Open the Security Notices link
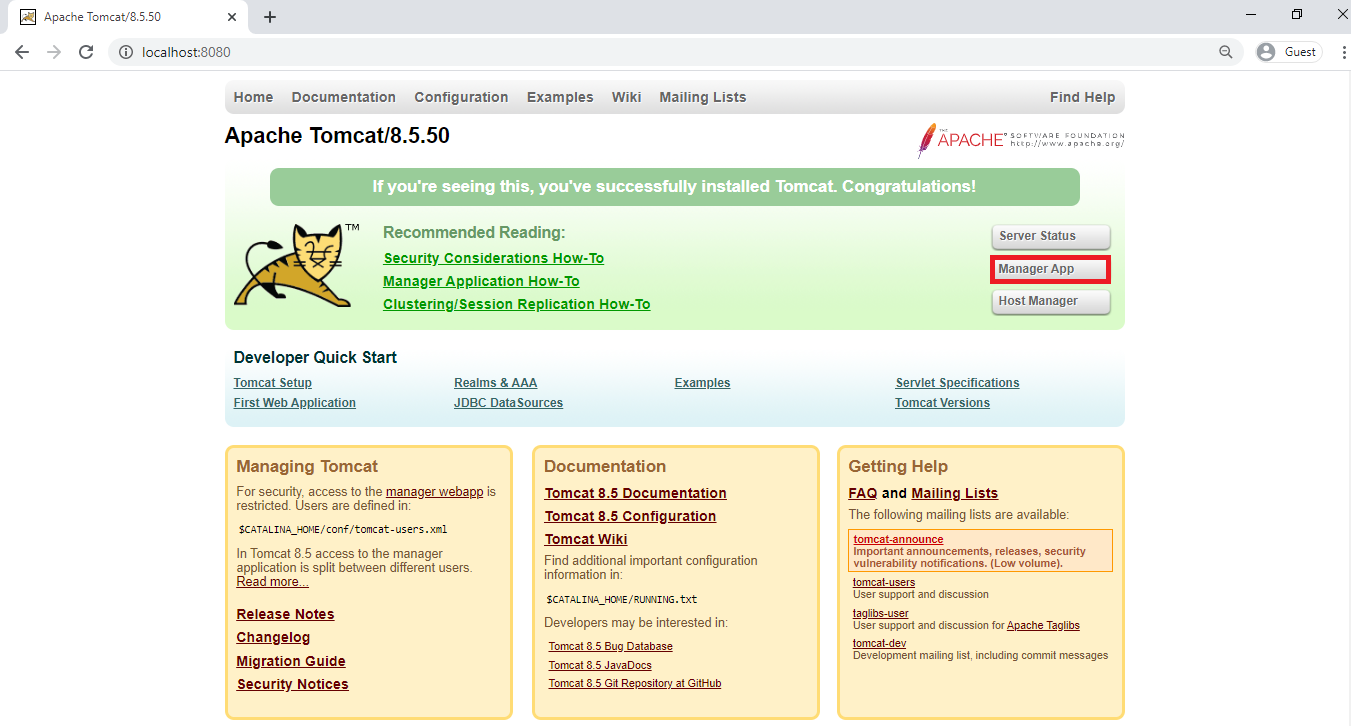The height and width of the screenshot is (726, 1351). [292, 684]
